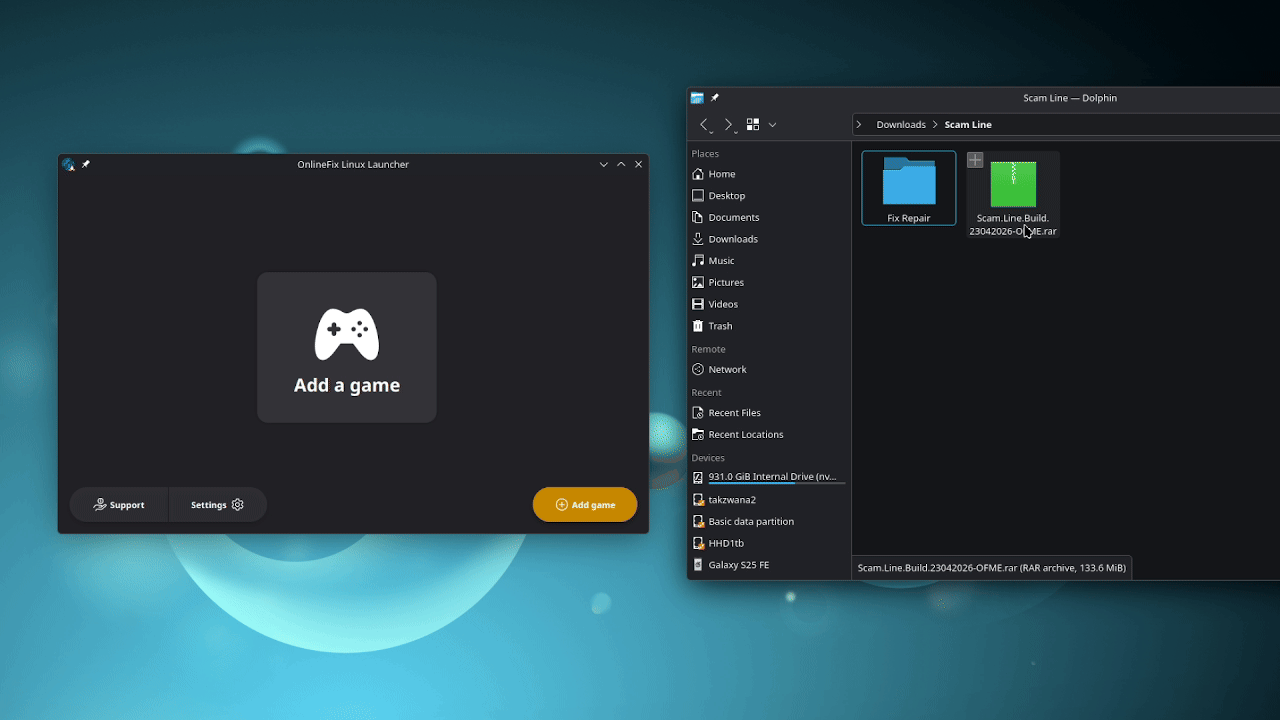Image resolution: width=1280 pixels, height=720 pixels.
Task: Toggle the pin on OnlineFix launcher title bar
Action: coord(86,164)
